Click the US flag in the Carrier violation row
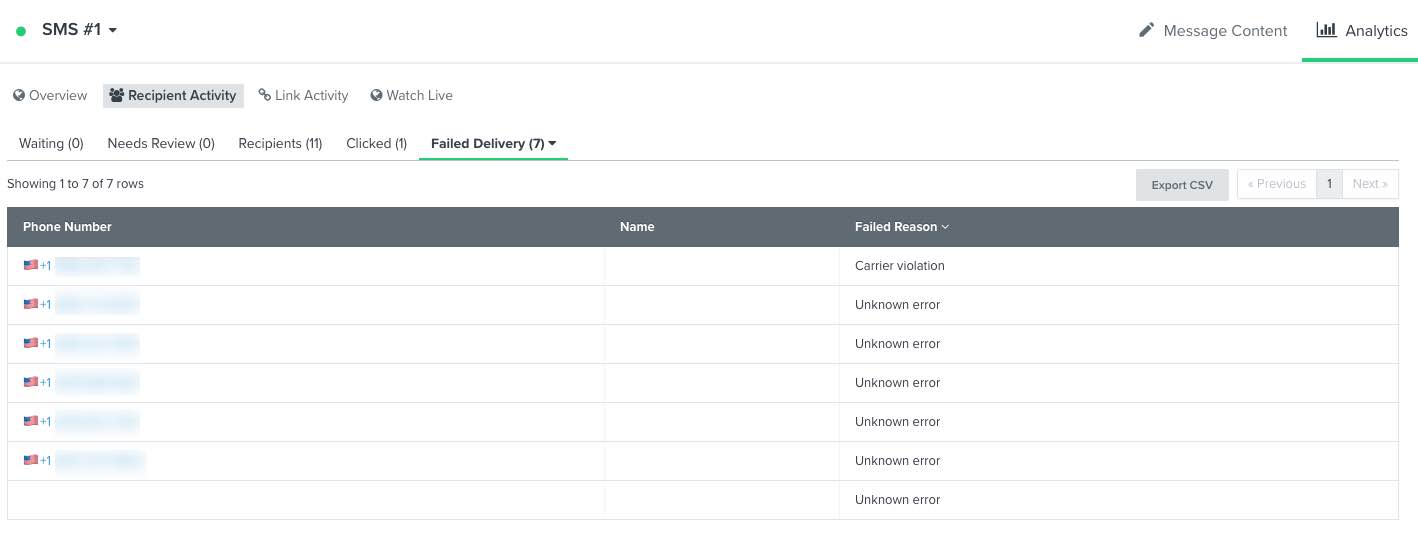Viewport: 1418px width, 540px height. (x=30, y=265)
